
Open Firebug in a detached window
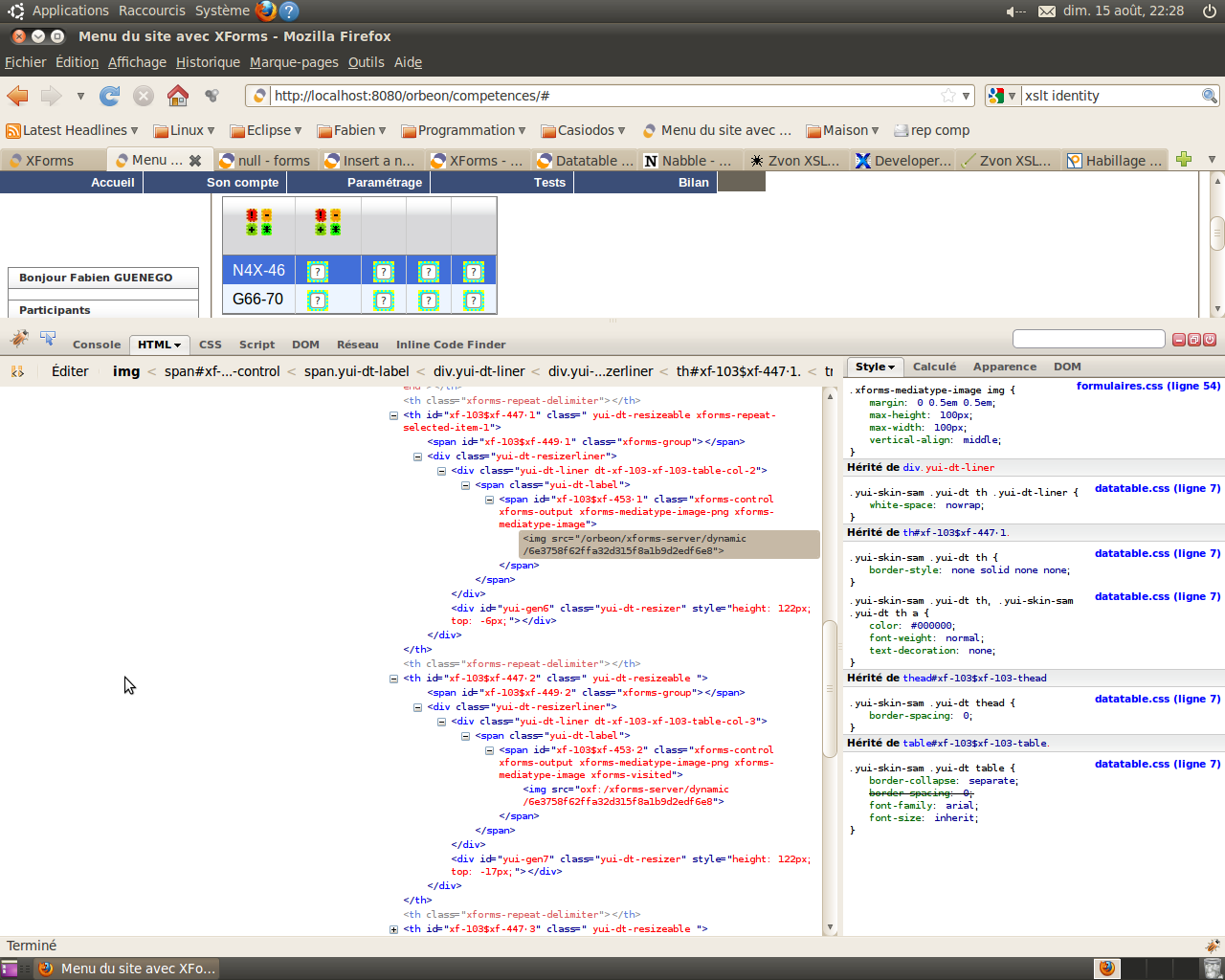click(x=1194, y=340)
